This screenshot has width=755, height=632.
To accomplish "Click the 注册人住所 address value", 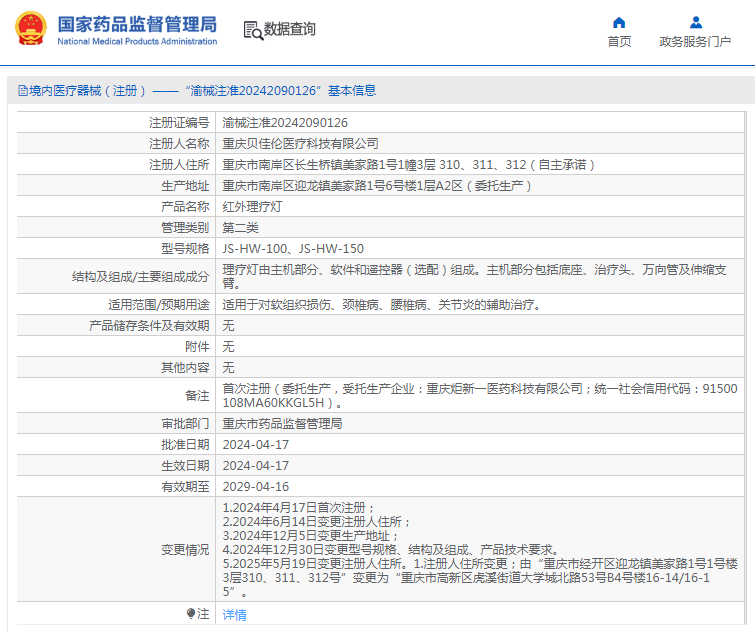I will (409, 165).
